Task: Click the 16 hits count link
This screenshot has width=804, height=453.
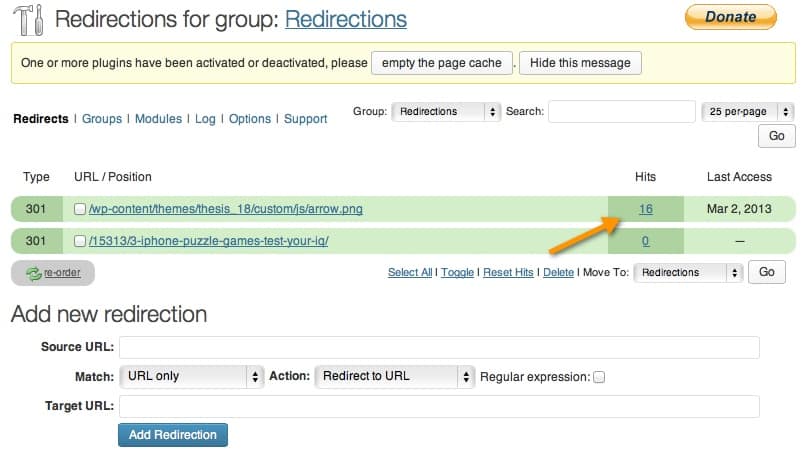Action: click(x=646, y=209)
